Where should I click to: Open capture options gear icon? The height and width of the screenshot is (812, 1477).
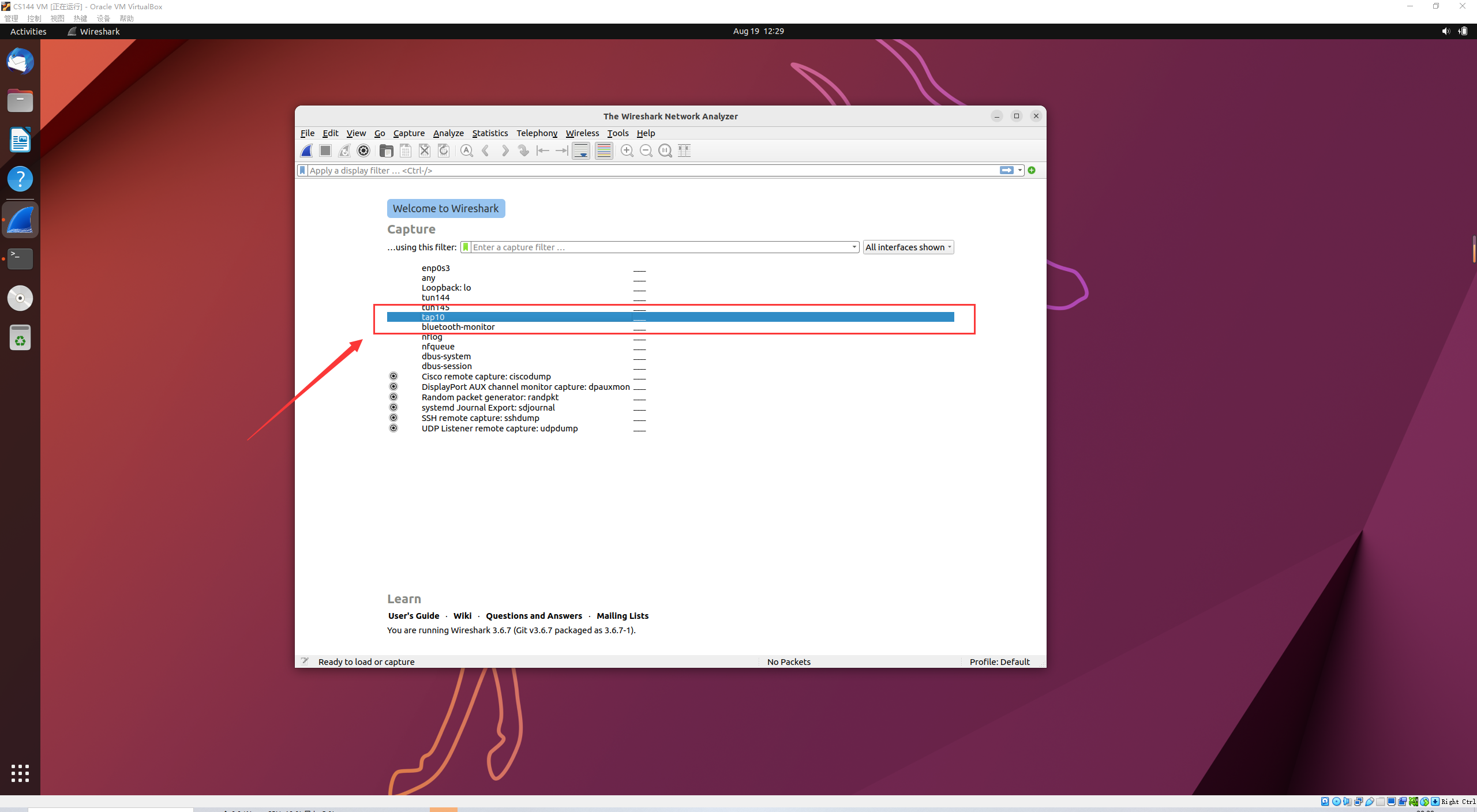point(363,151)
